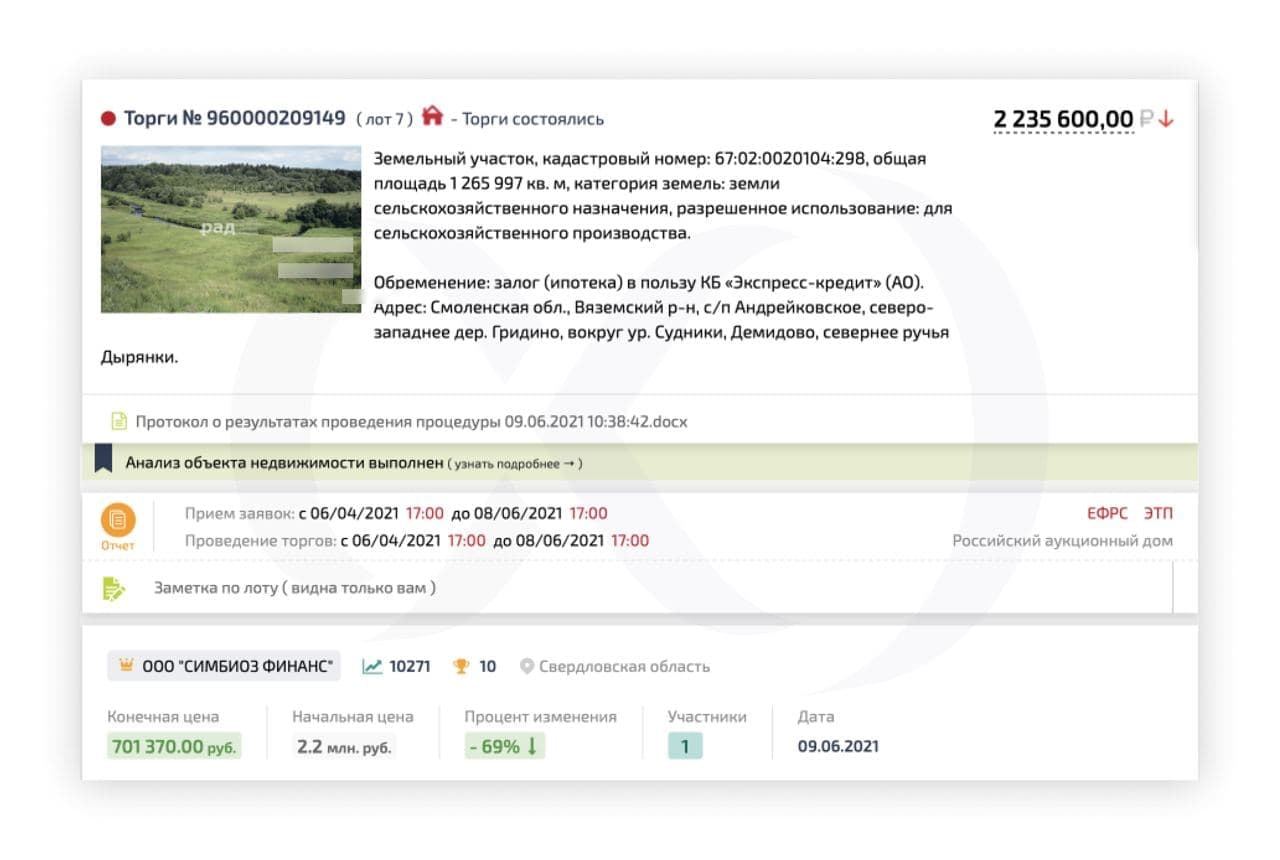Click the Торги состоялись status text
The height and width of the screenshot is (860, 1280).
[534, 119]
